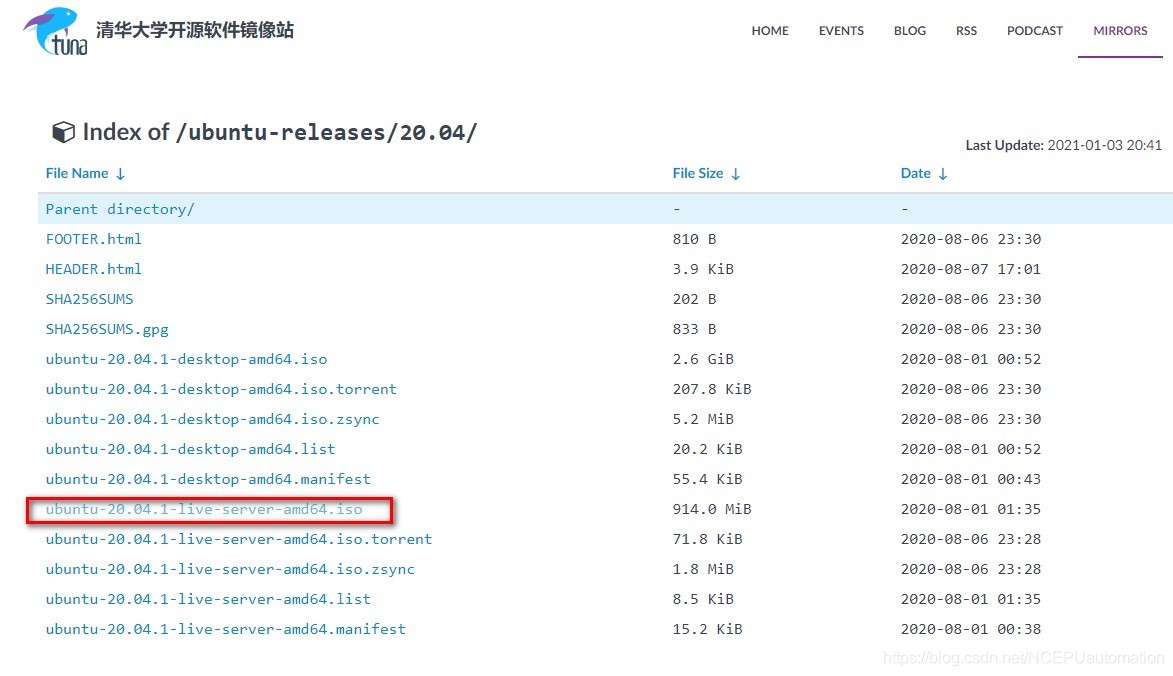Open ubuntu-20.04.1-live-server-amd64.list
The image size is (1173, 676).
pos(208,599)
